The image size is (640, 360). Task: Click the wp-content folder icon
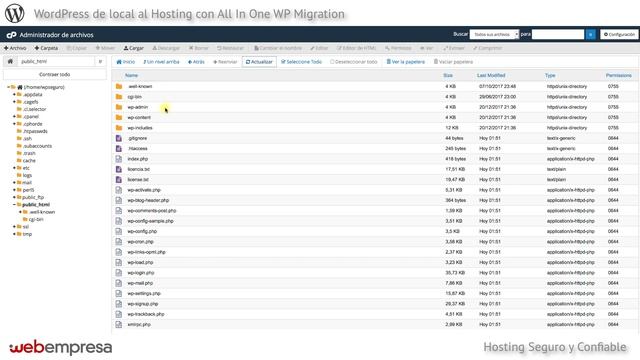[x=119, y=118]
